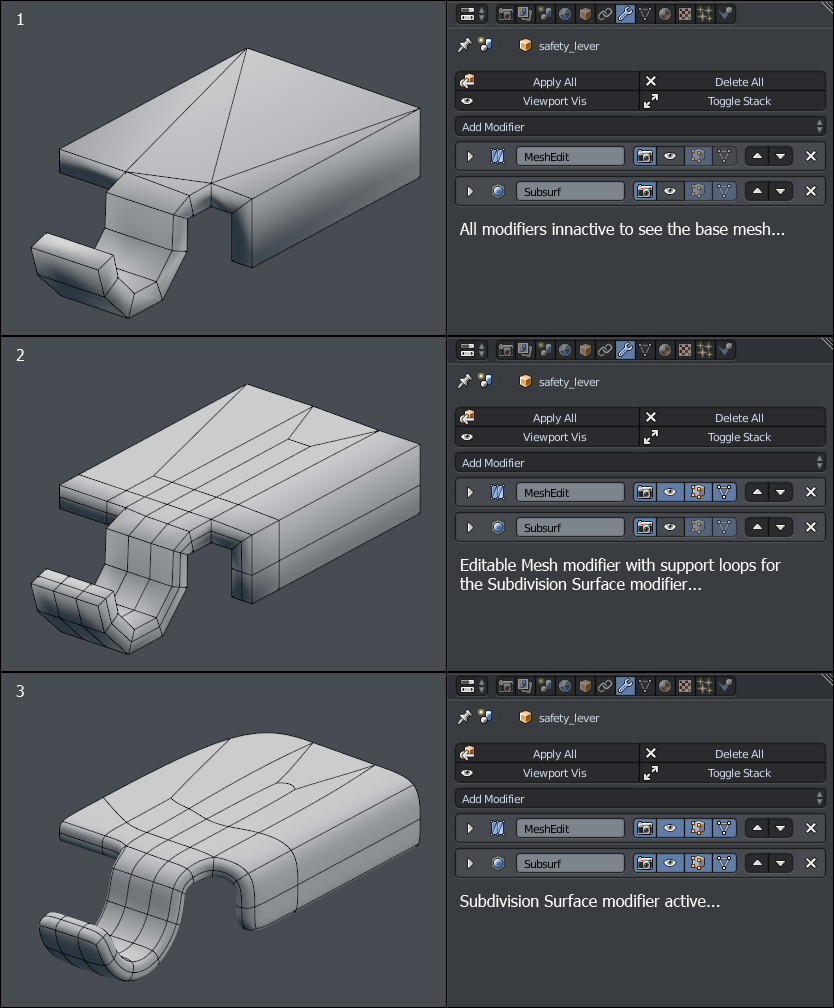Expand the MeshEdit modifier in the bottom panel
This screenshot has height=1008, width=834.
point(470,828)
